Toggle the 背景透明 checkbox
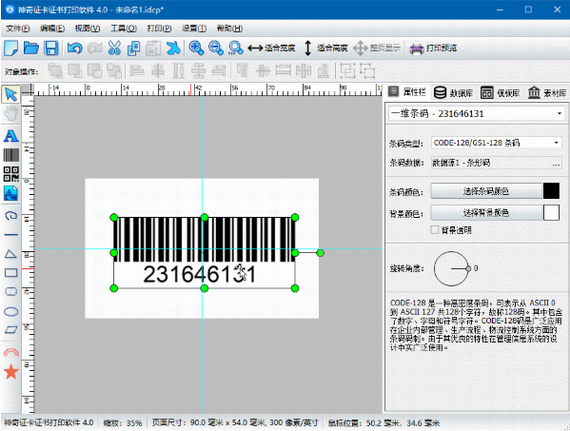 (x=435, y=230)
